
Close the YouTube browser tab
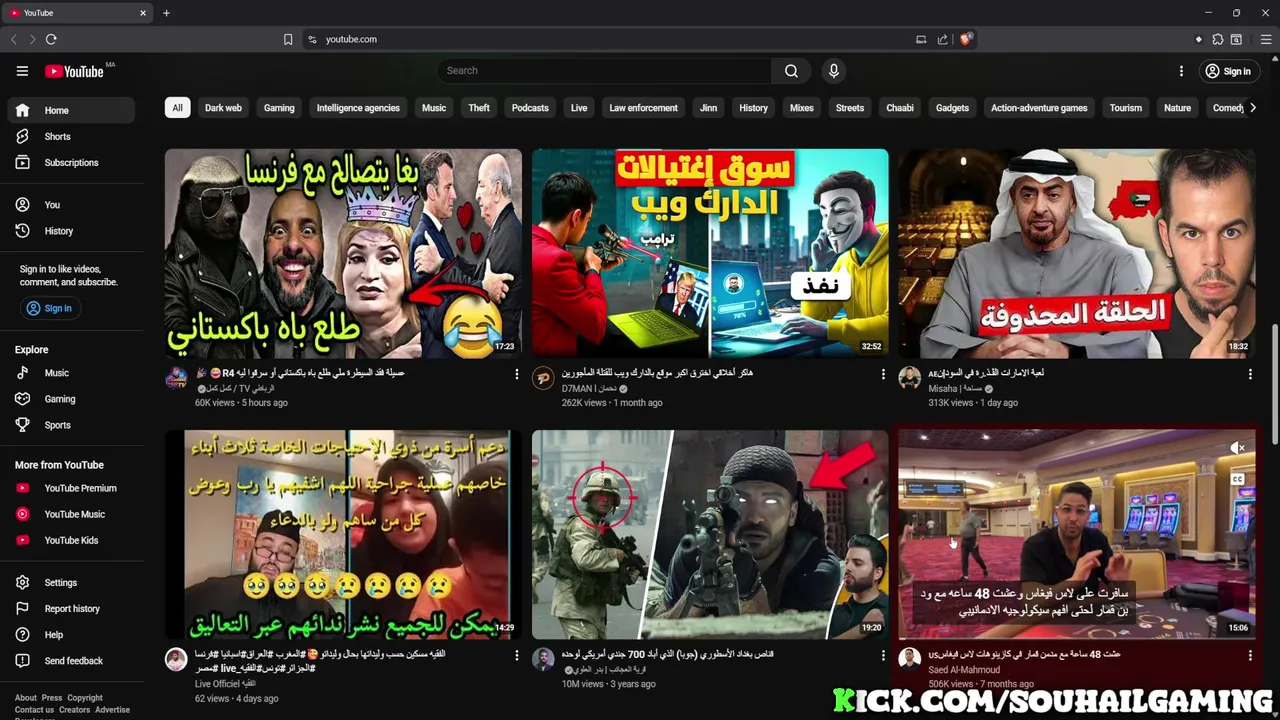[x=143, y=13]
